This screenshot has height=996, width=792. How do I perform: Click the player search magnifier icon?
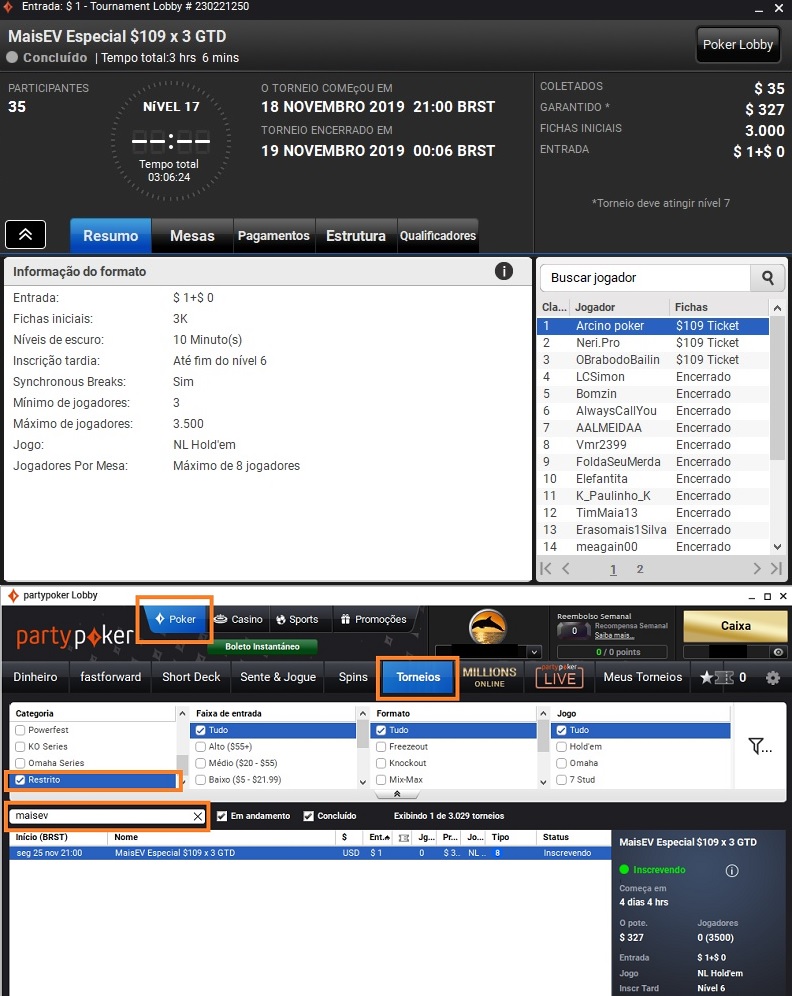767,278
